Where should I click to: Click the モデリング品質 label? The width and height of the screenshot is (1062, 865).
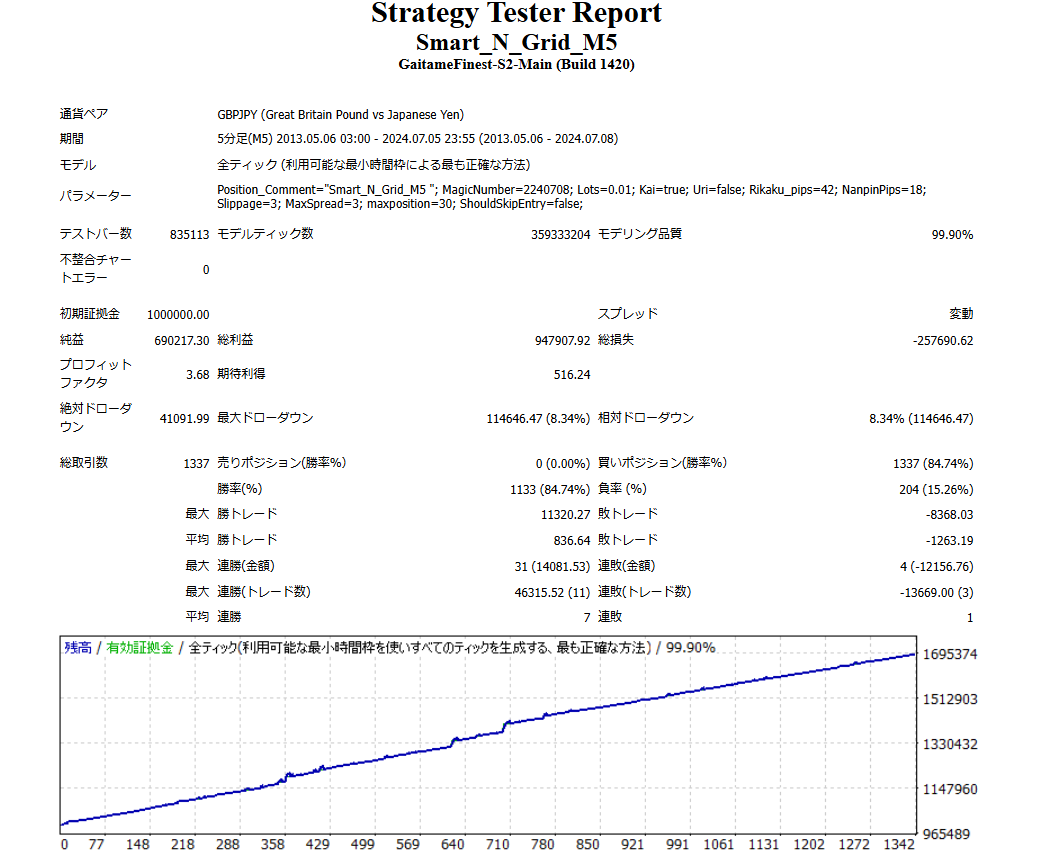(x=639, y=234)
